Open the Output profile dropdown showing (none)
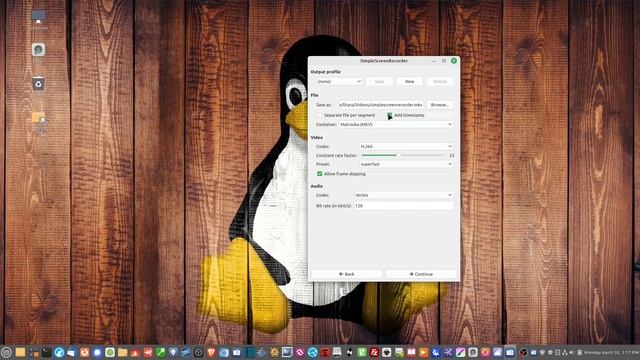 [x=339, y=82]
